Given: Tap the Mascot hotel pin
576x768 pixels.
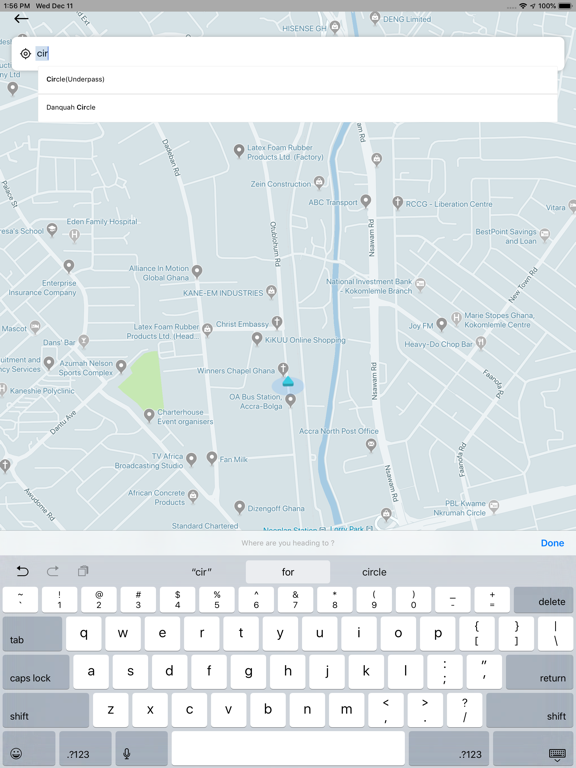Looking at the screenshot, I should pos(35,327).
